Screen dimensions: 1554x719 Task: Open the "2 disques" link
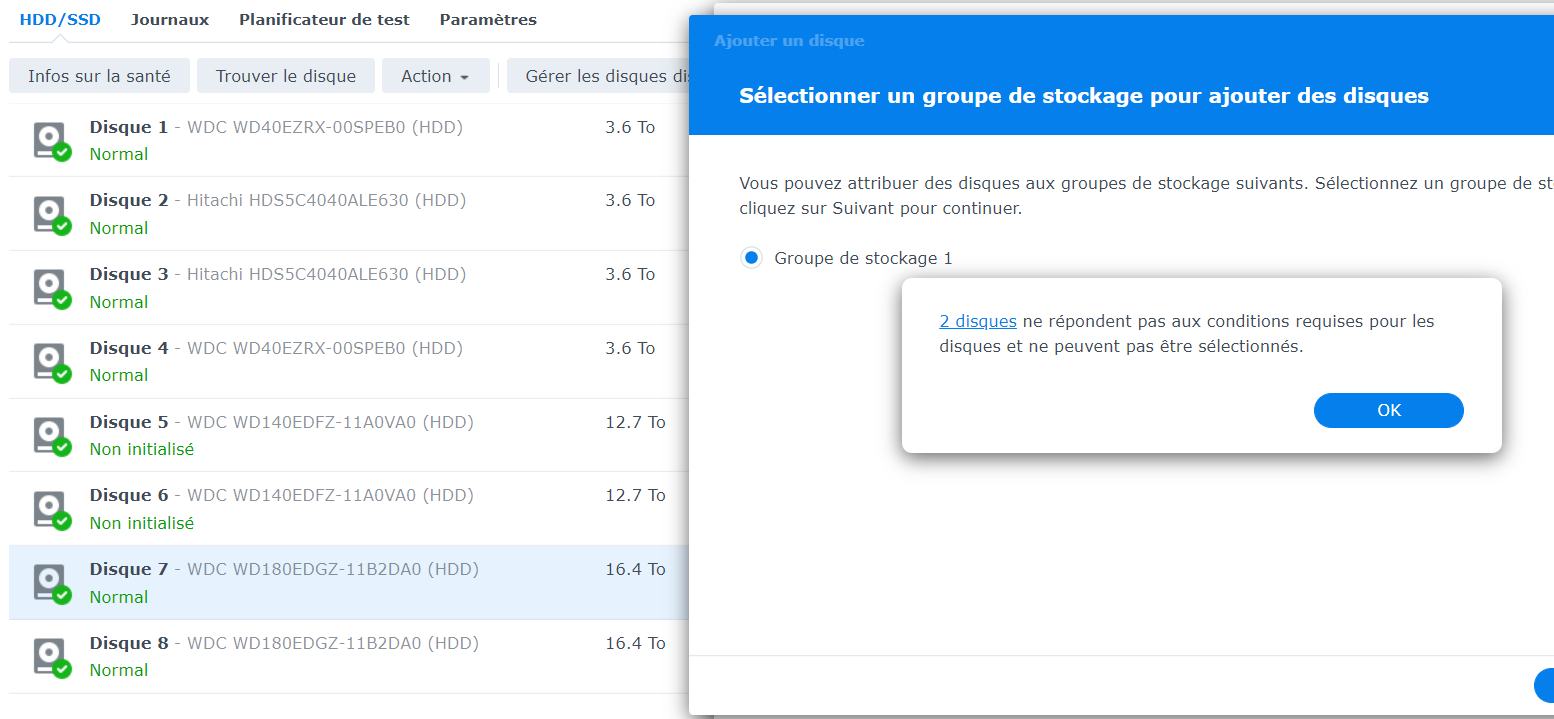(978, 321)
